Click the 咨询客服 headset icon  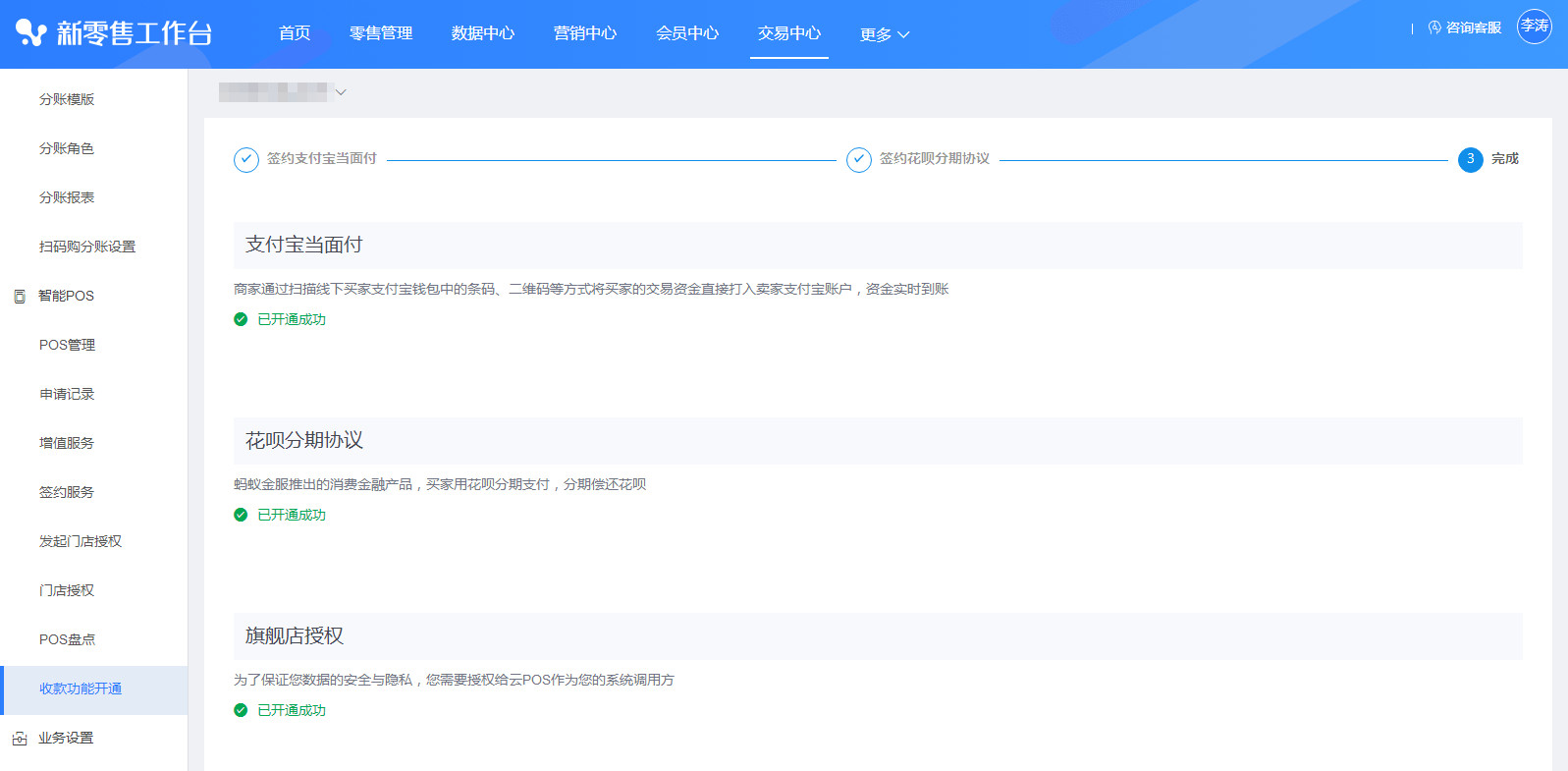[x=1434, y=28]
